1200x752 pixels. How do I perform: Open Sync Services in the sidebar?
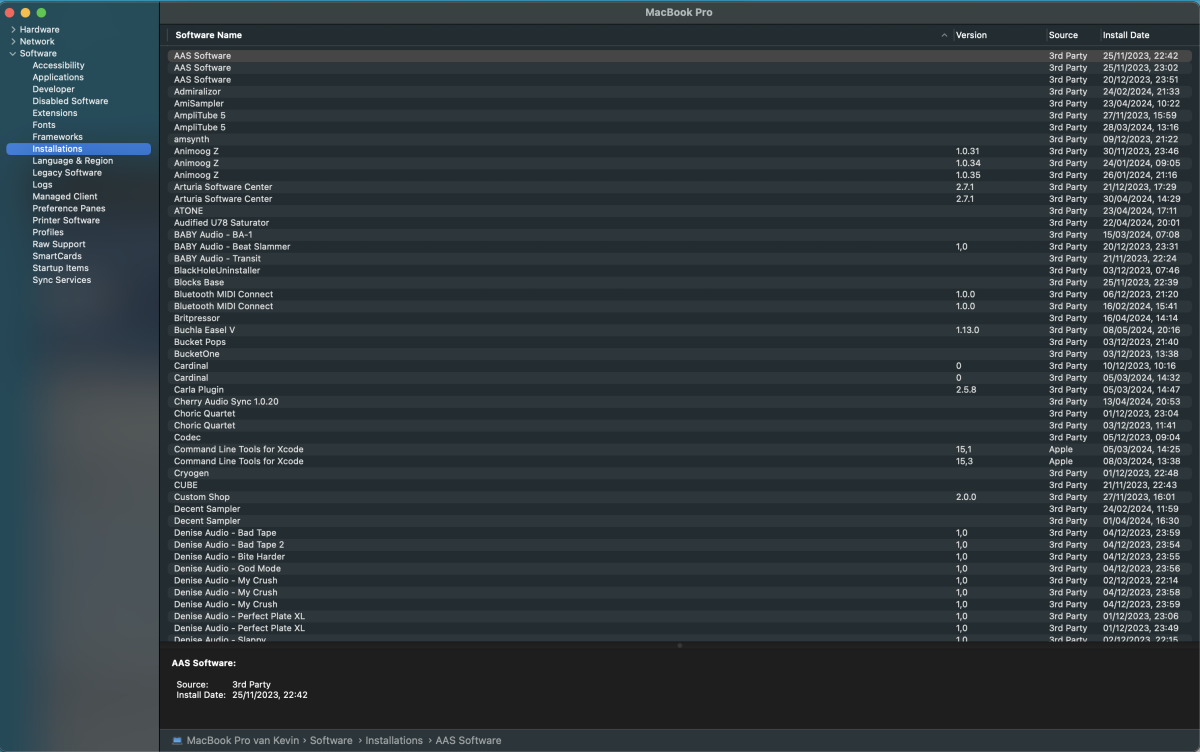point(61,280)
